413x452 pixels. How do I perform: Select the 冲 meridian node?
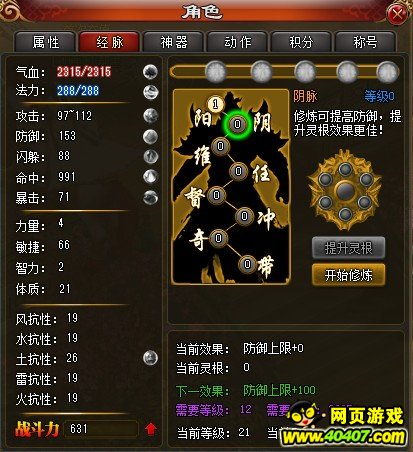(x=244, y=216)
